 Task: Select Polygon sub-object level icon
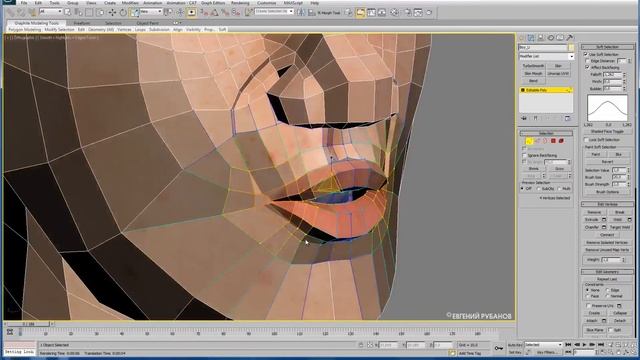pos(553,141)
